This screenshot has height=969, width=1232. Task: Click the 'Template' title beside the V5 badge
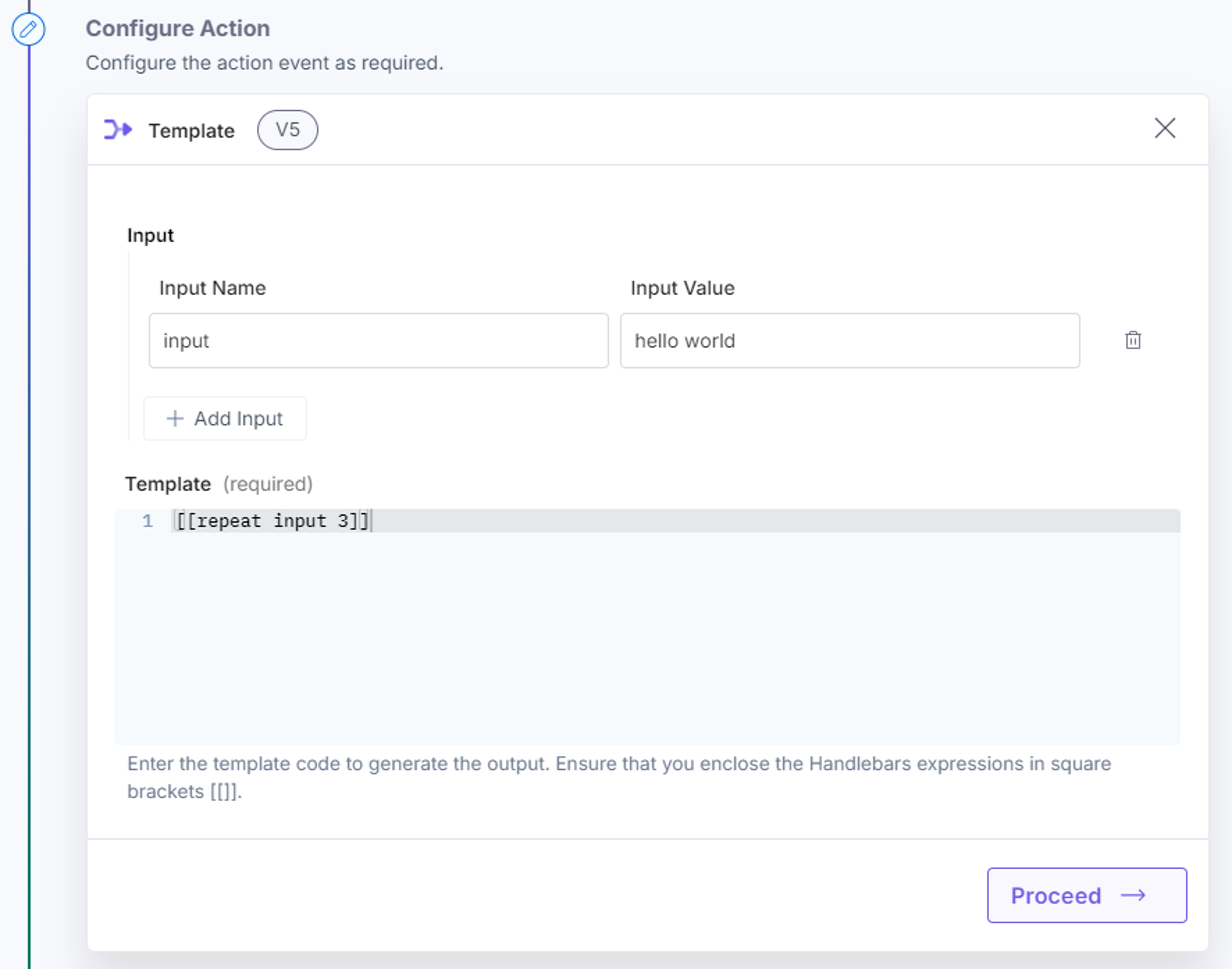point(192,131)
